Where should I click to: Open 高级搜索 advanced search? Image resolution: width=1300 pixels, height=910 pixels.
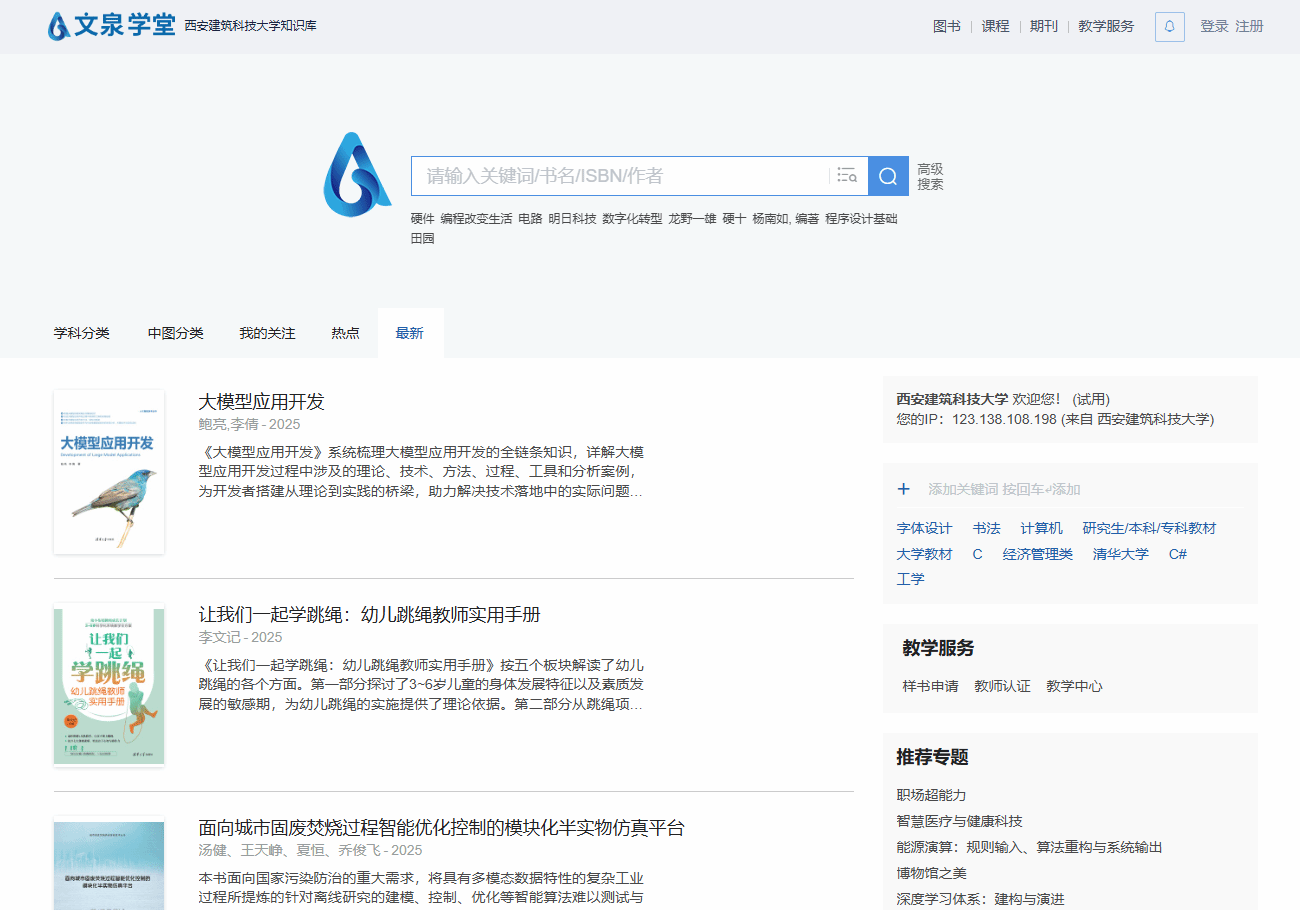click(930, 177)
